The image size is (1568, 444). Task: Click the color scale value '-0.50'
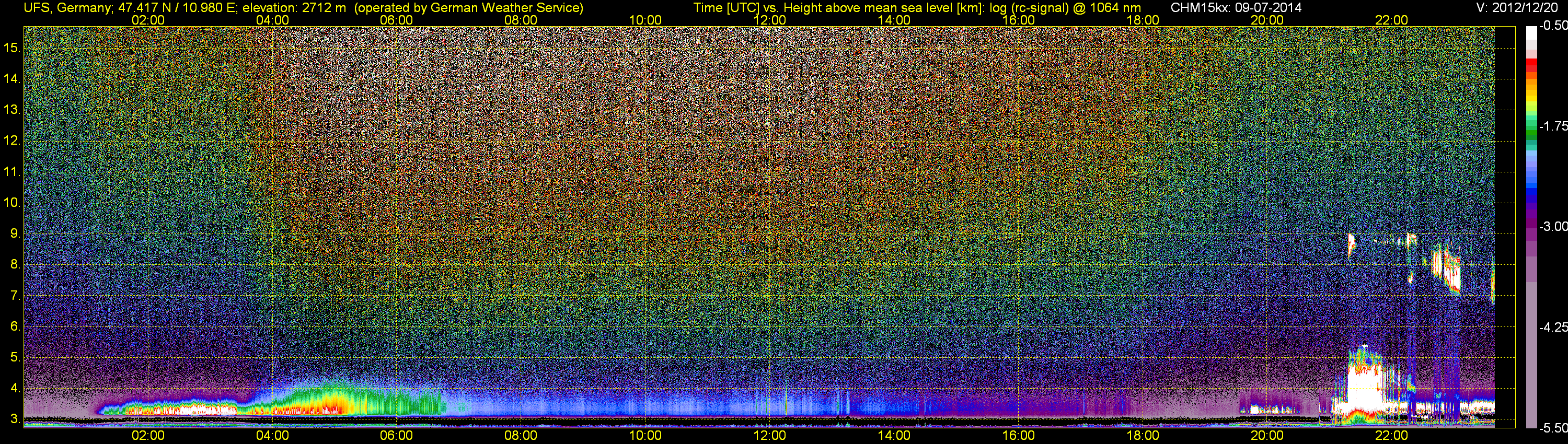pyautogui.click(x=1553, y=26)
